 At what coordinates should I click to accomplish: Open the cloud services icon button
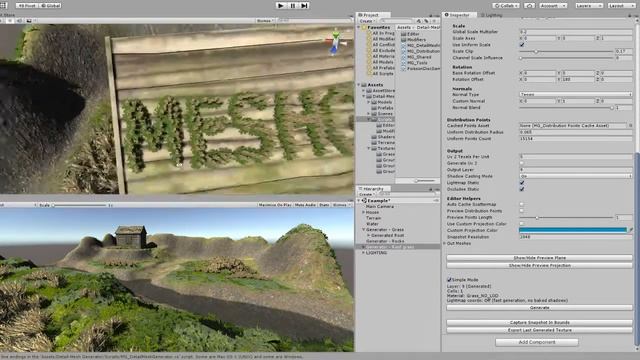[529, 6]
